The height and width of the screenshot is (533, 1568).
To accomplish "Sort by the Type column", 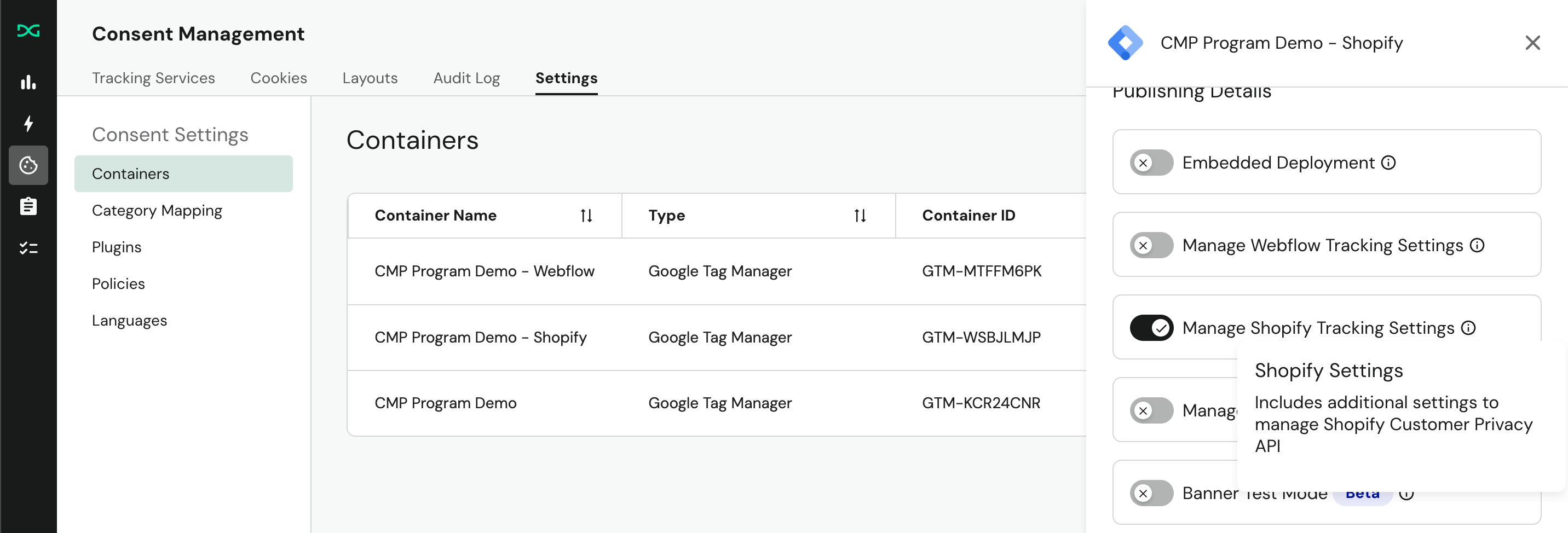I will 859,215.
